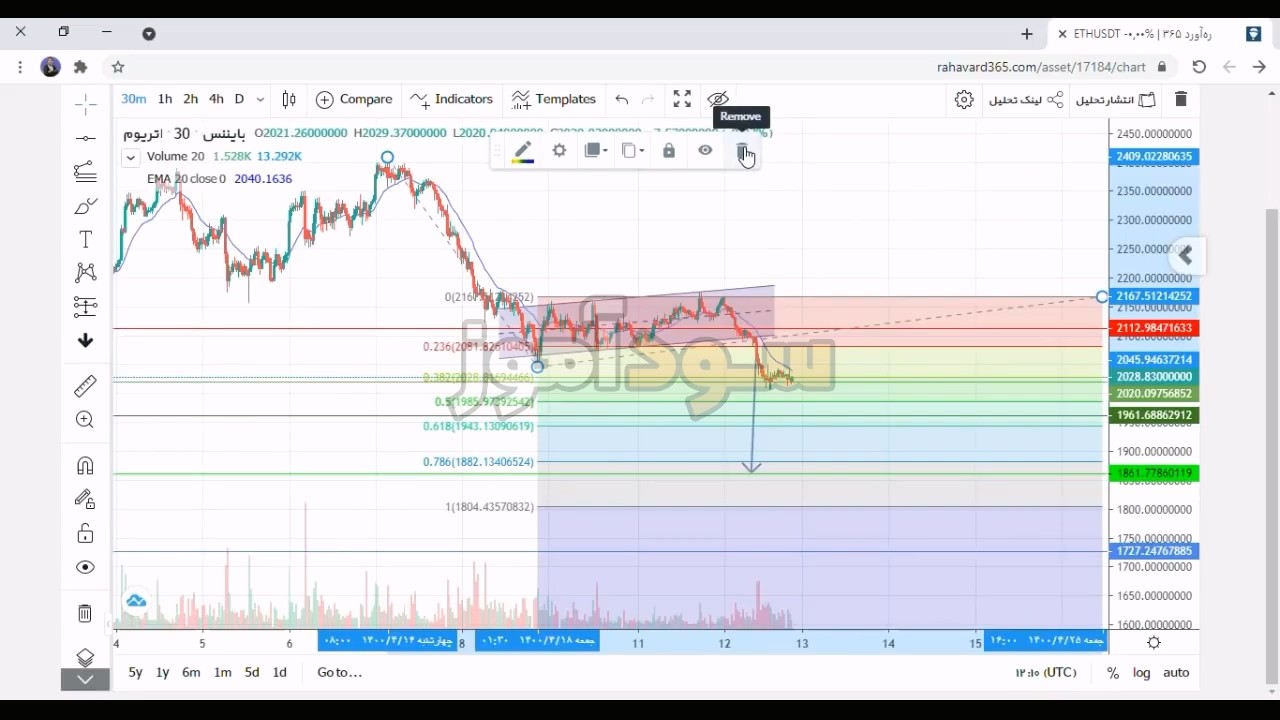Open the prediction and measurement tools
The width and height of the screenshot is (1280, 720).
coord(86,306)
